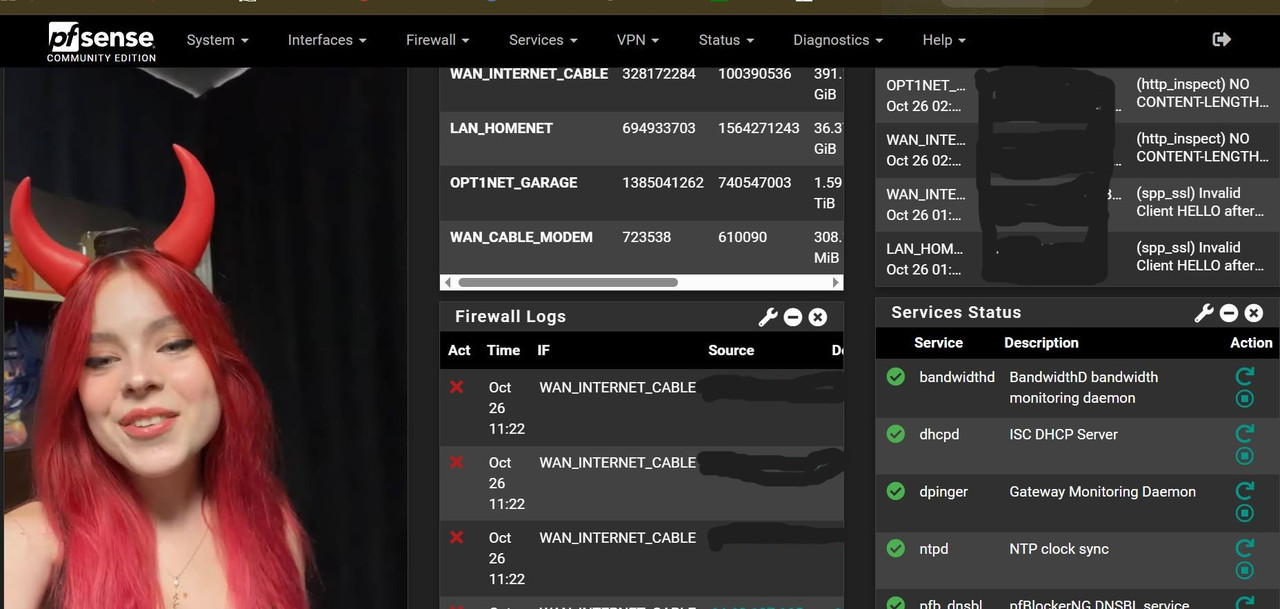1280x609 pixels.
Task: Close the Firewall Logs widget
Action: [818, 317]
